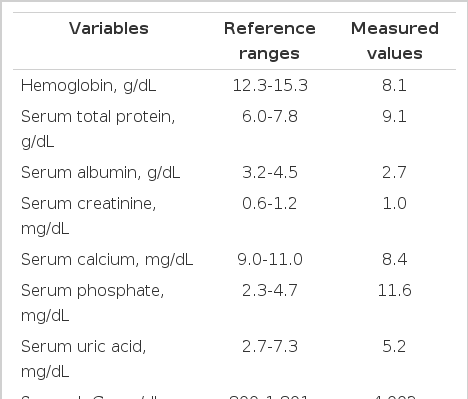Select the Serum total protein label
468x399 pixels.
pos(98,129)
